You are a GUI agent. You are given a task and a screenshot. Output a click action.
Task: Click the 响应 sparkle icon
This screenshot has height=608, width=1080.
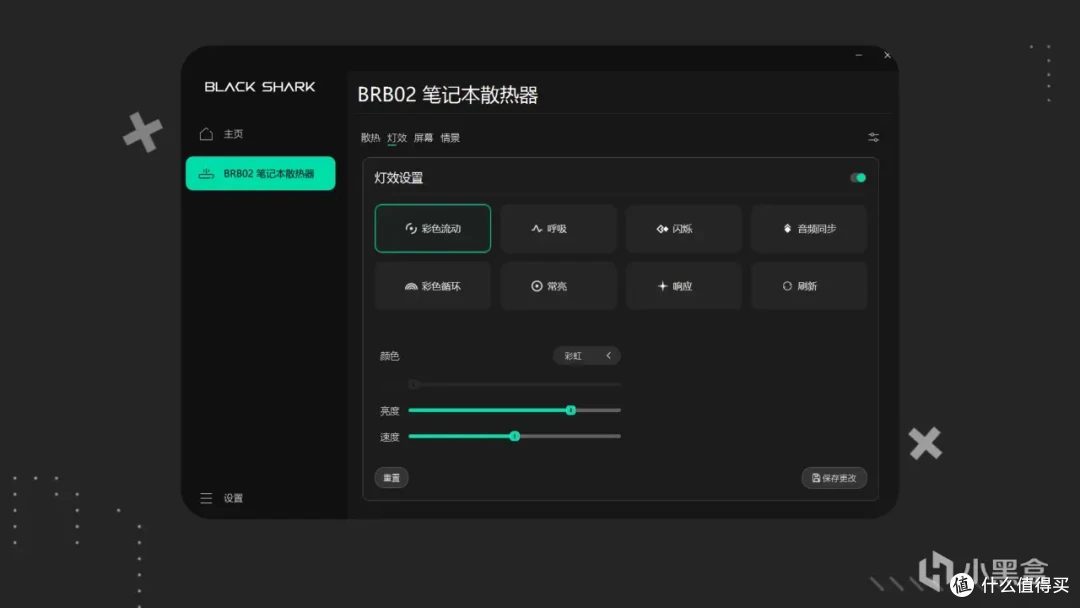(663, 286)
